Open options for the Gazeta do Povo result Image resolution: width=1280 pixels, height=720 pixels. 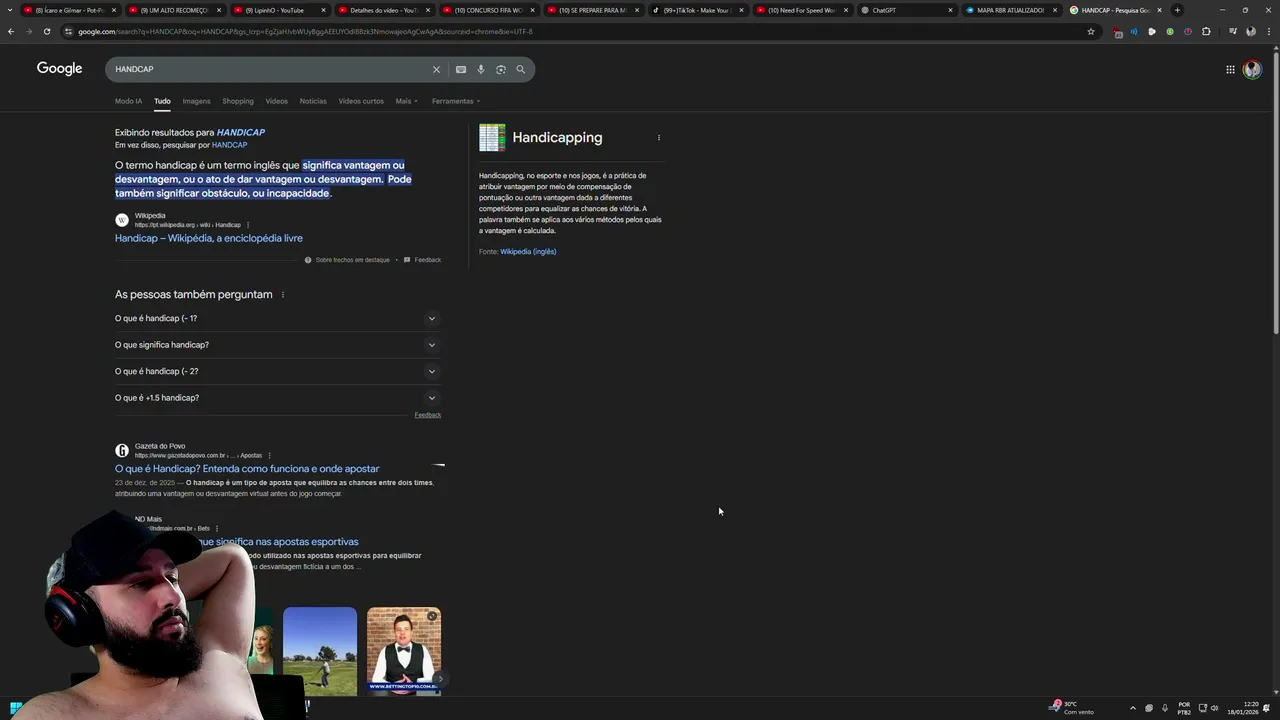[269, 455]
